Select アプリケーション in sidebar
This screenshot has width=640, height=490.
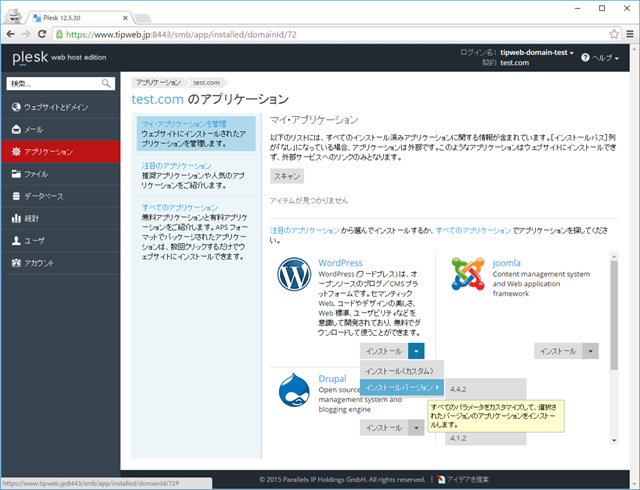(x=60, y=152)
